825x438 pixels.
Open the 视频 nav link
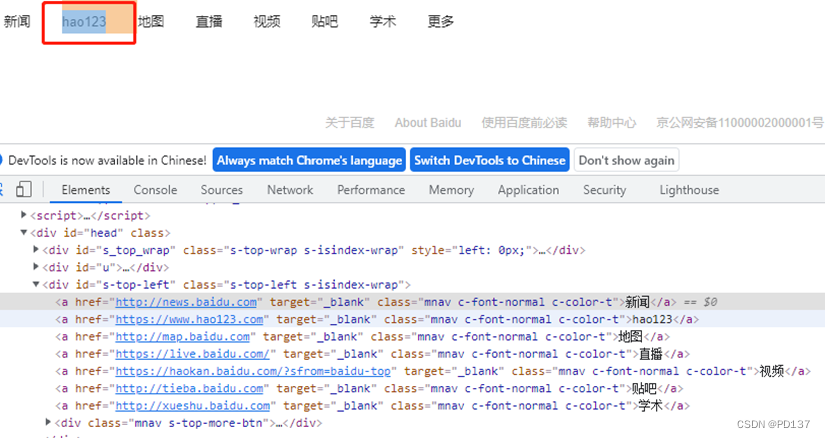tap(267, 22)
